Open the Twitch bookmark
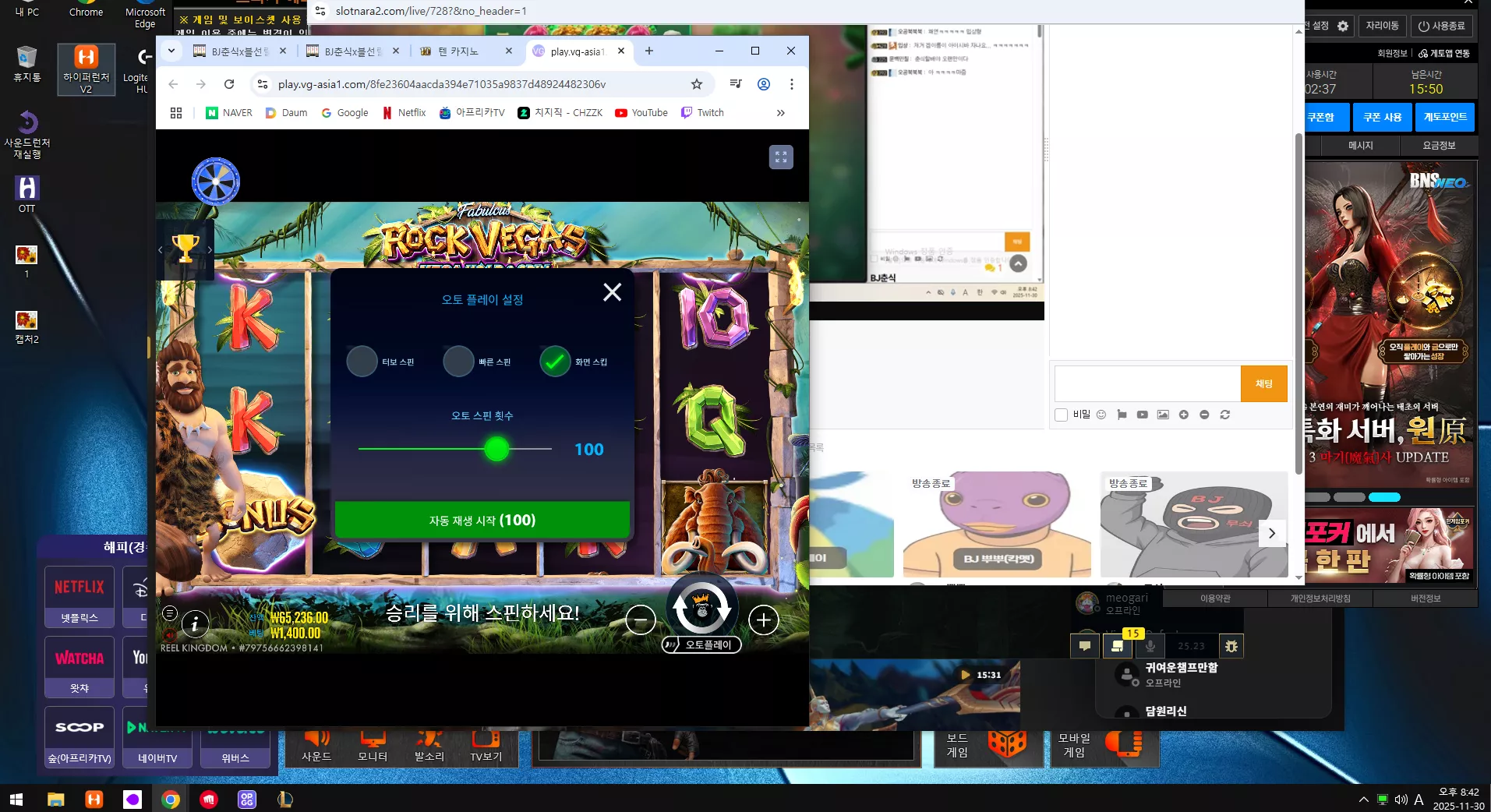The width and height of the screenshot is (1491, 812). point(703,113)
